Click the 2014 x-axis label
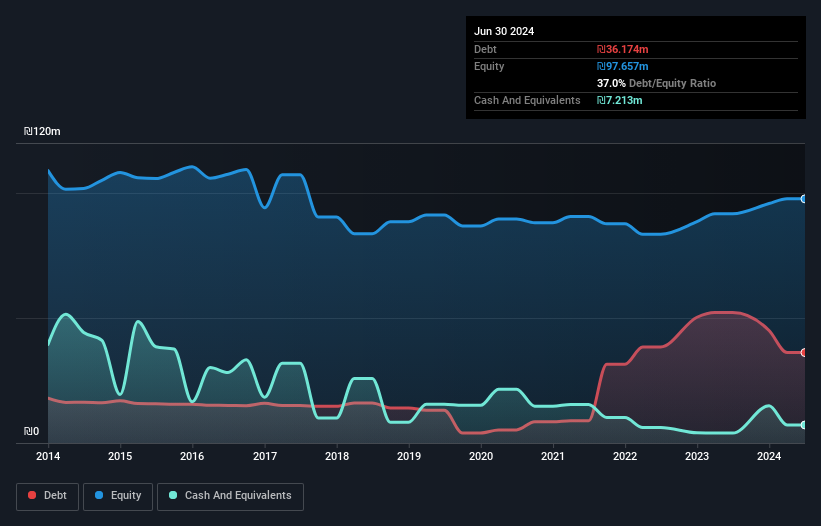The height and width of the screenshot is (526, 821). pyautogui.click(x=48, y=456)
